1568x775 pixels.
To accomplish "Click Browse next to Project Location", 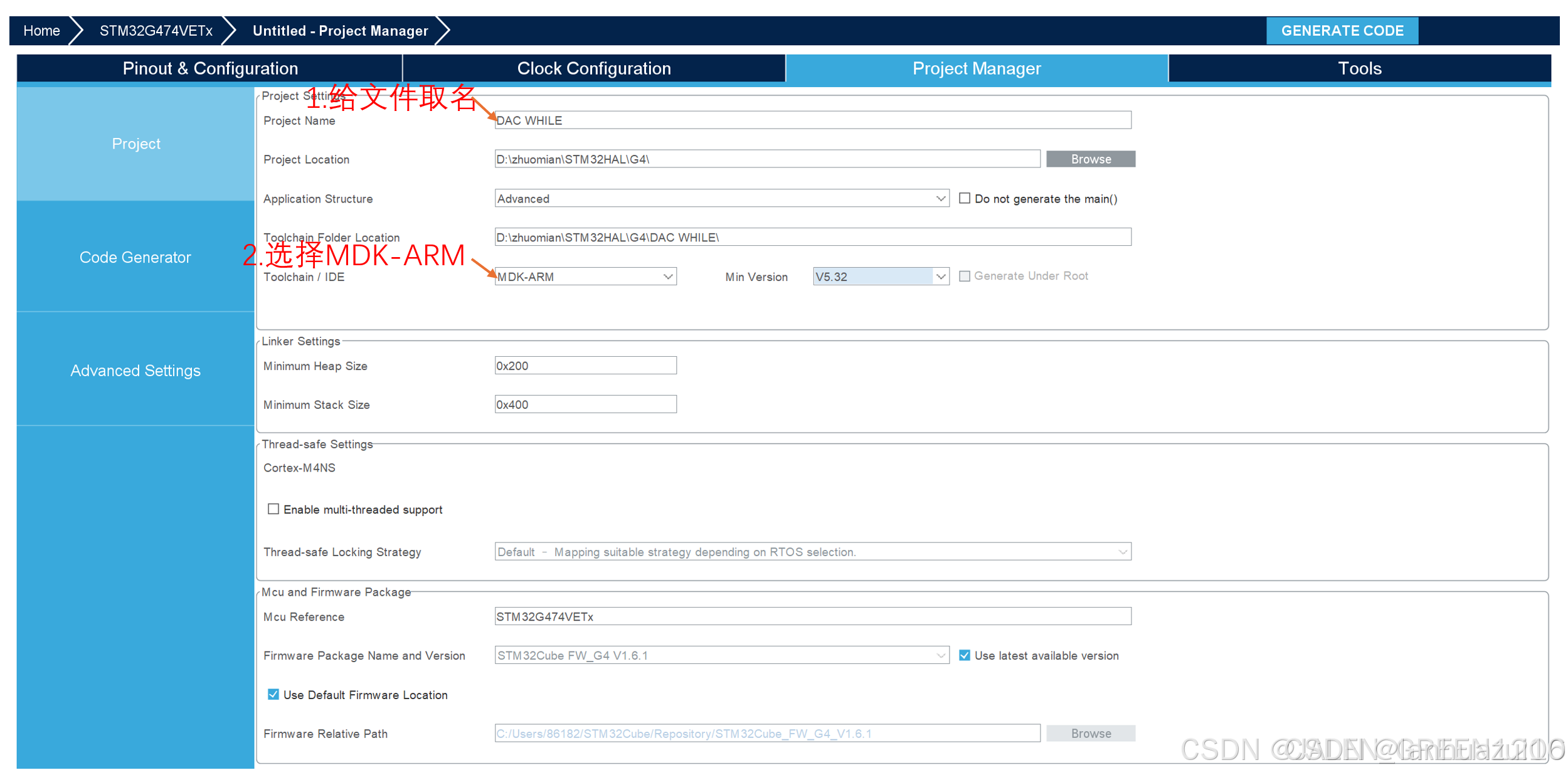I will [1090, 159].
